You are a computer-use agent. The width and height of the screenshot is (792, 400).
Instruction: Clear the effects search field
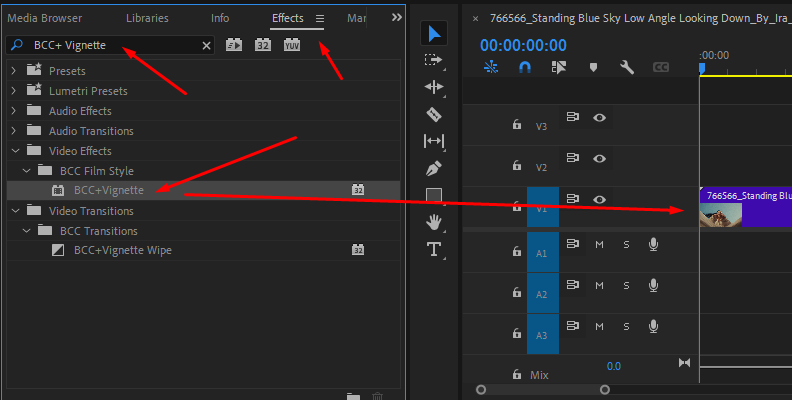tap(206, 45)
